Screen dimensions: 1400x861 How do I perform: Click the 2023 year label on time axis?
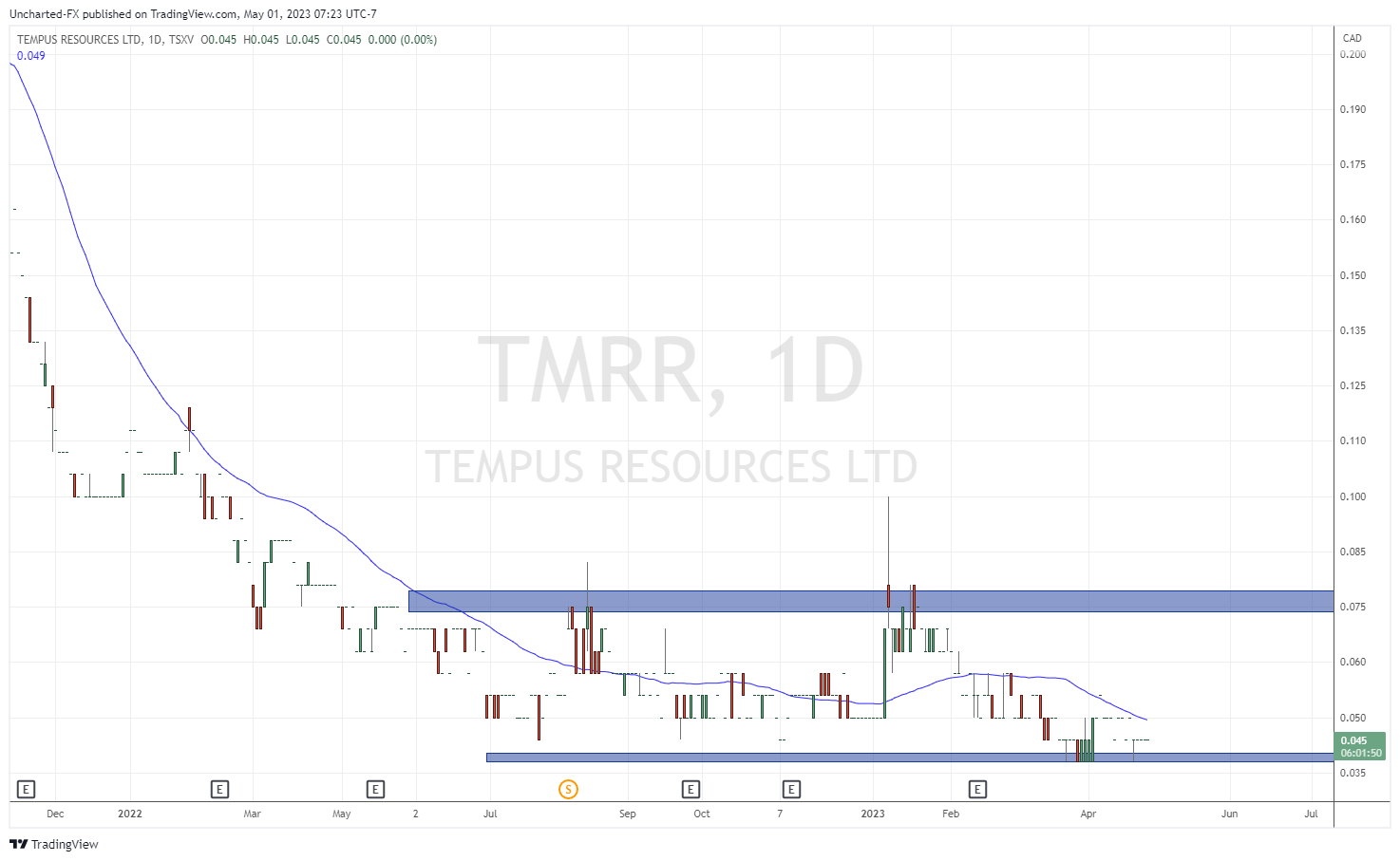[873, 814]
